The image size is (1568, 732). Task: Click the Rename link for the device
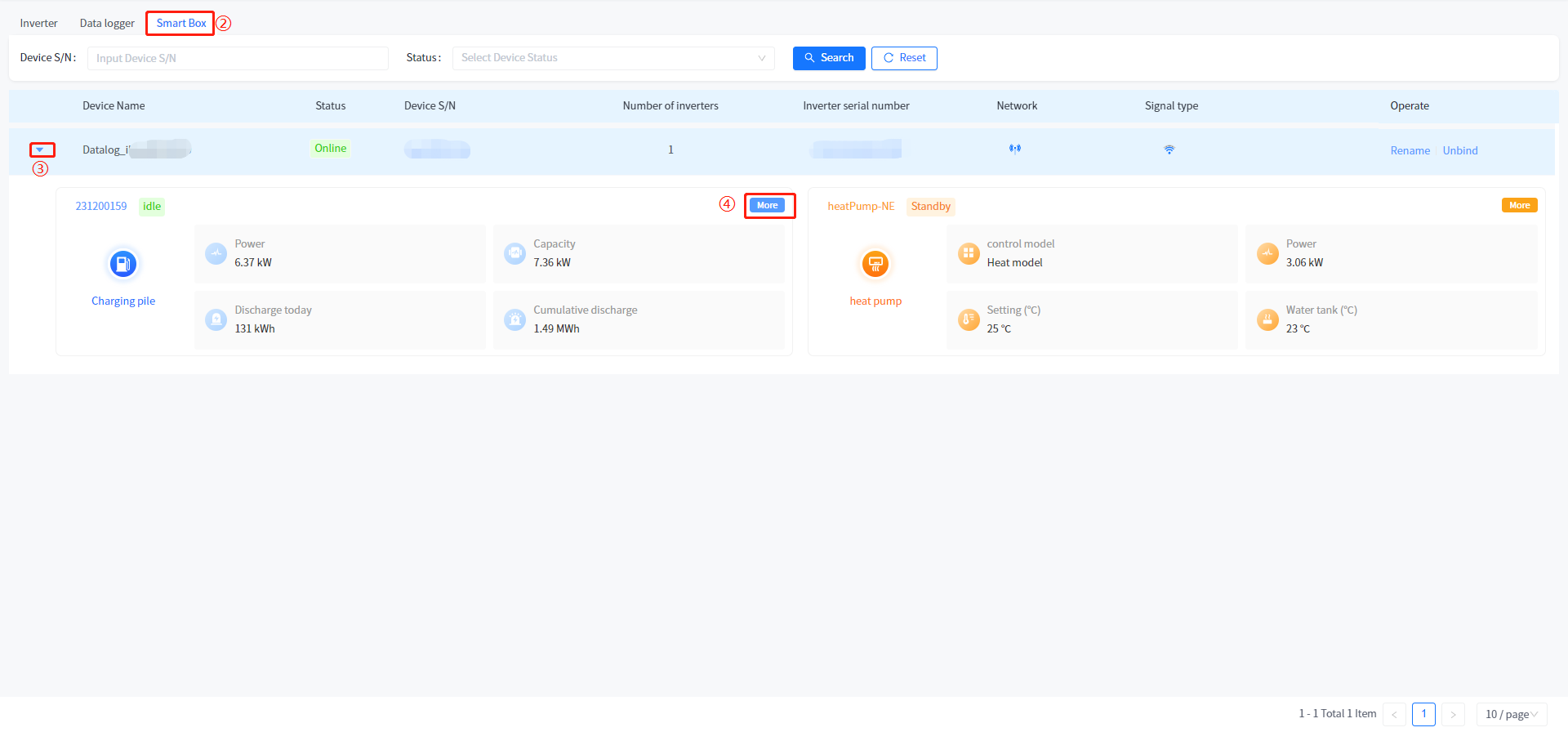coord(1410,150)
